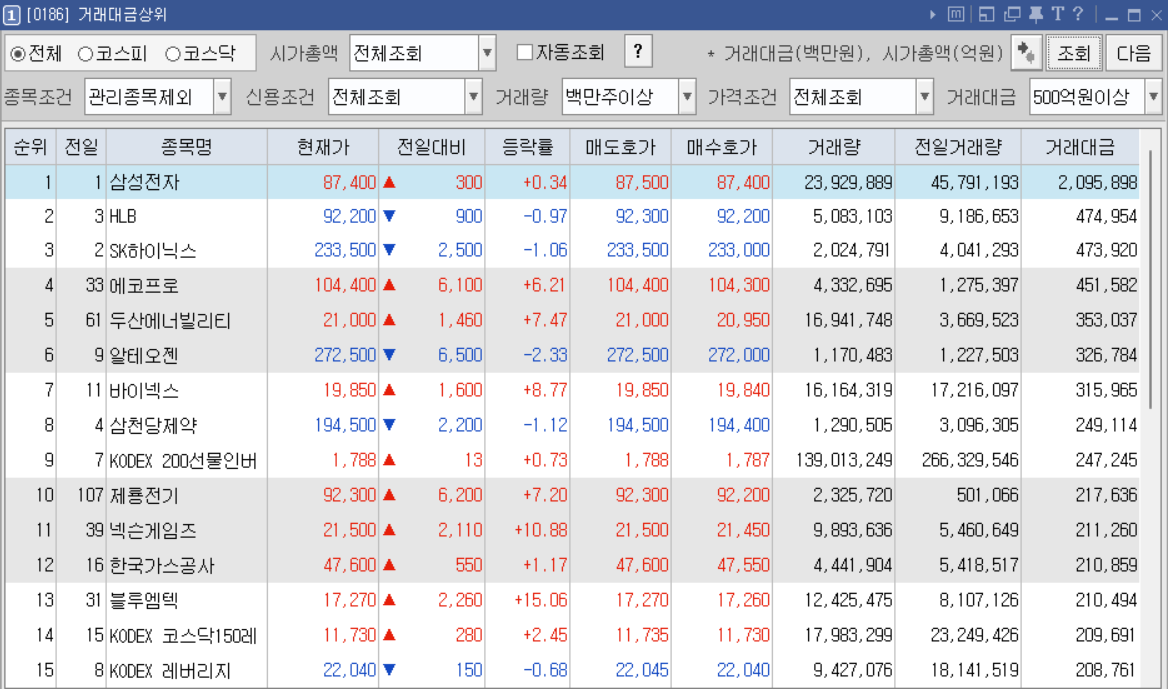Select the HLB stock name
Image resolution: width=1168 pixels, height=689 pixels.
(x=123, y=217)
